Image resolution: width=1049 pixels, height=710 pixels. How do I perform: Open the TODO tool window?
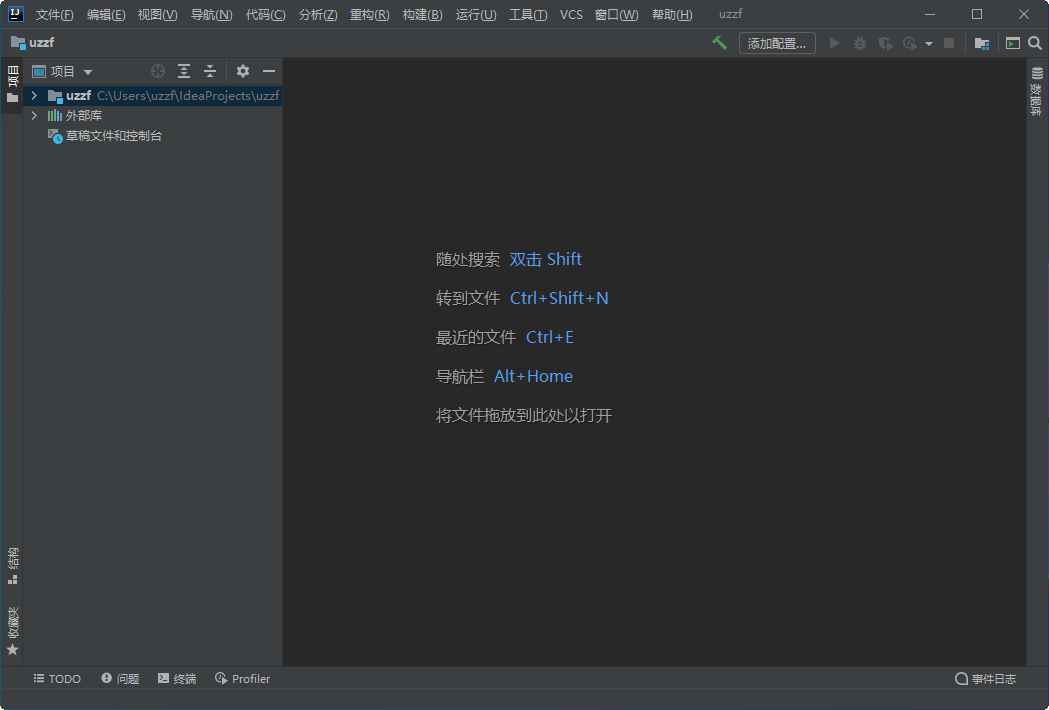(x=57, y=679)
